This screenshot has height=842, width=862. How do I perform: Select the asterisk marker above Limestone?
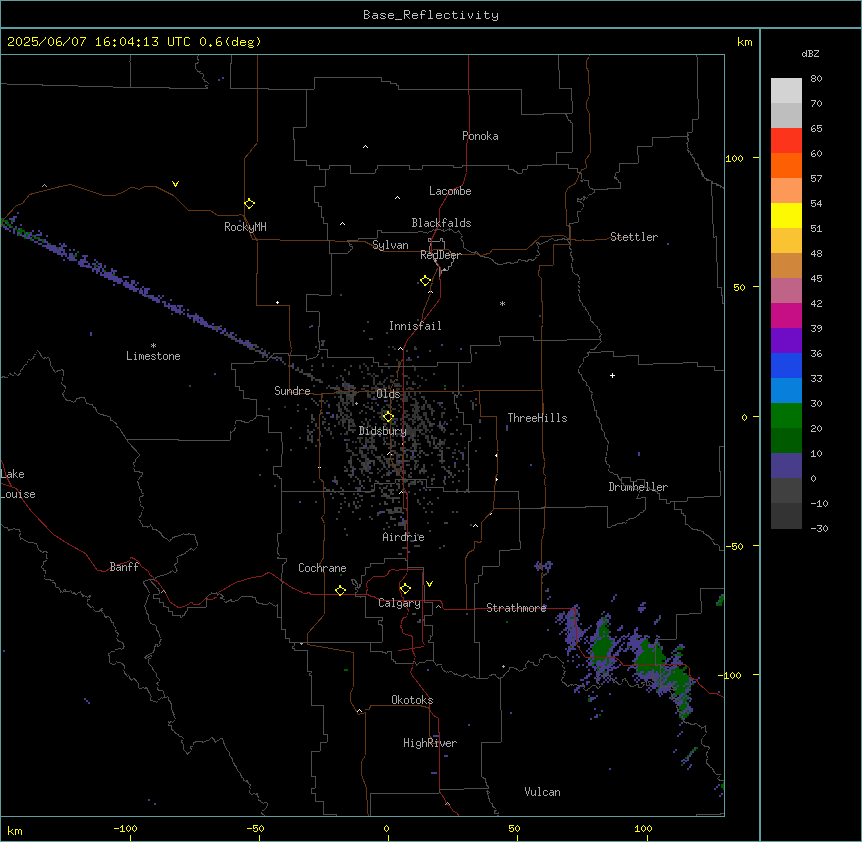point(153,346)
